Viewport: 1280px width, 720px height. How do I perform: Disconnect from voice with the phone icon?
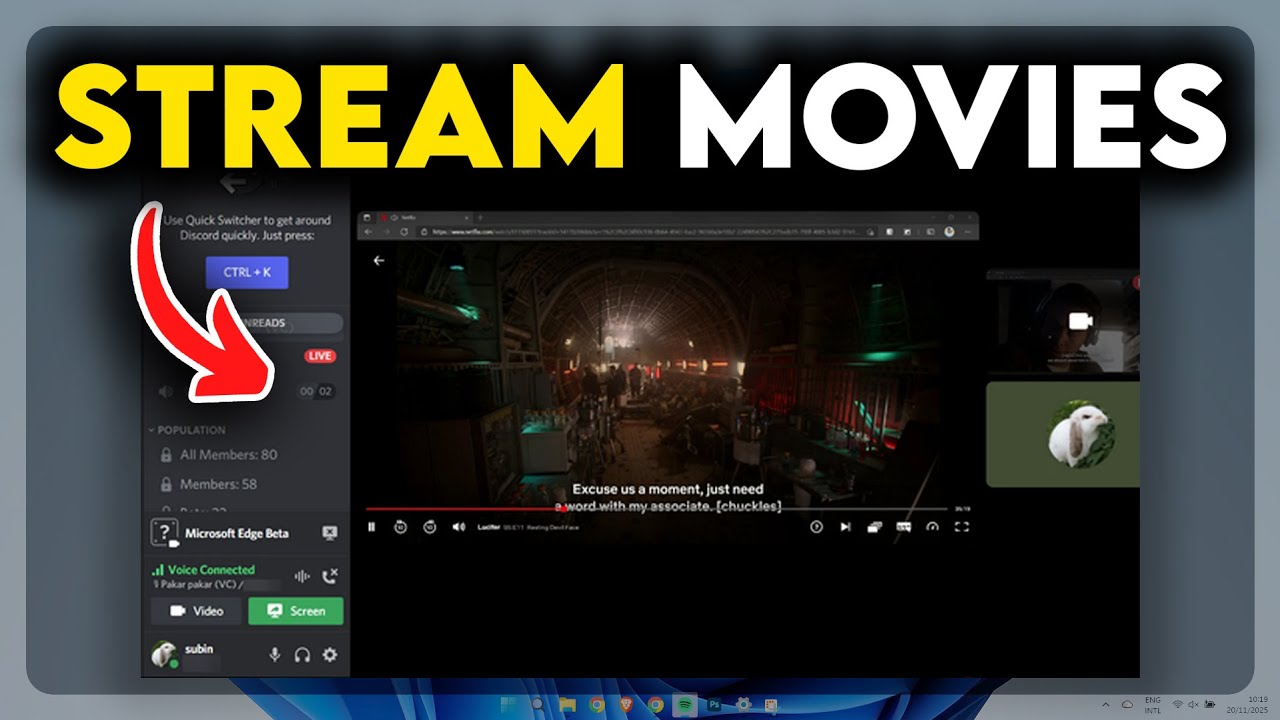(x=331, y=575)
